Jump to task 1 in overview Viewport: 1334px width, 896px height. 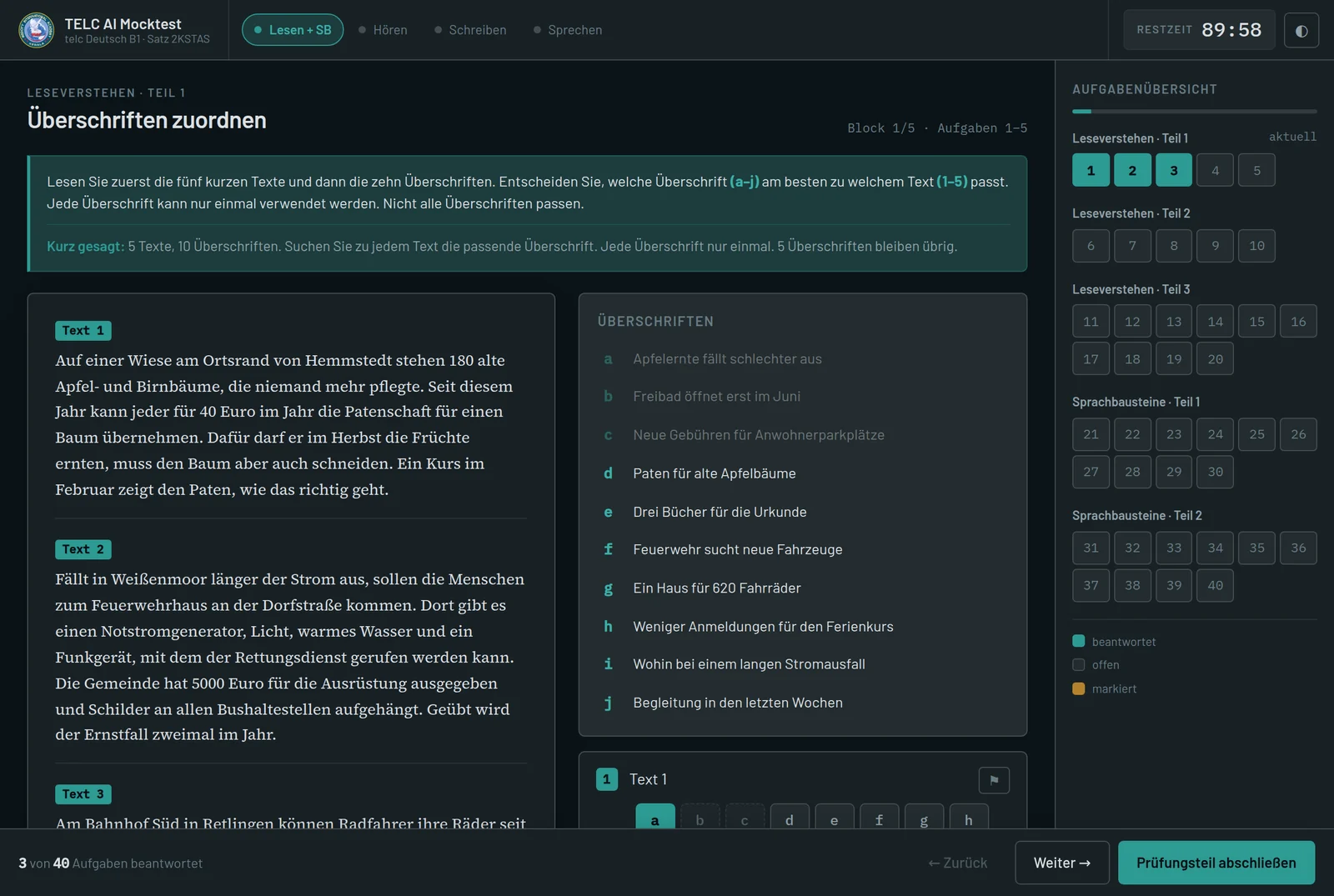(x=1091, y=170)
